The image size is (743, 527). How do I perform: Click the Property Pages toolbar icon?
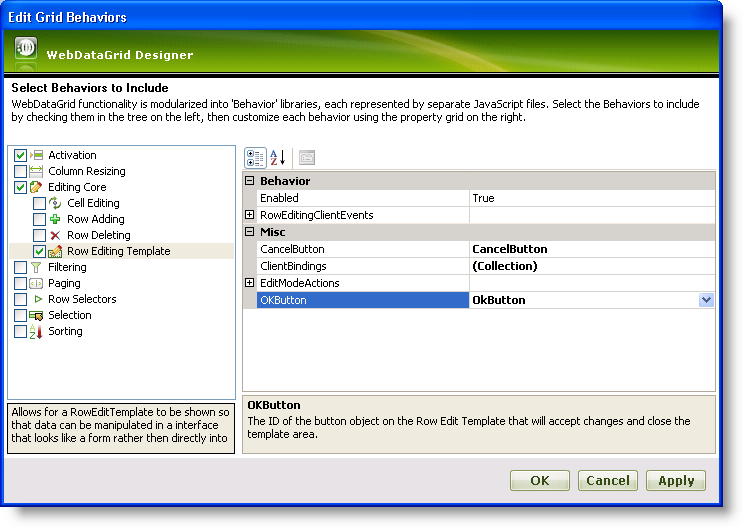307,158
